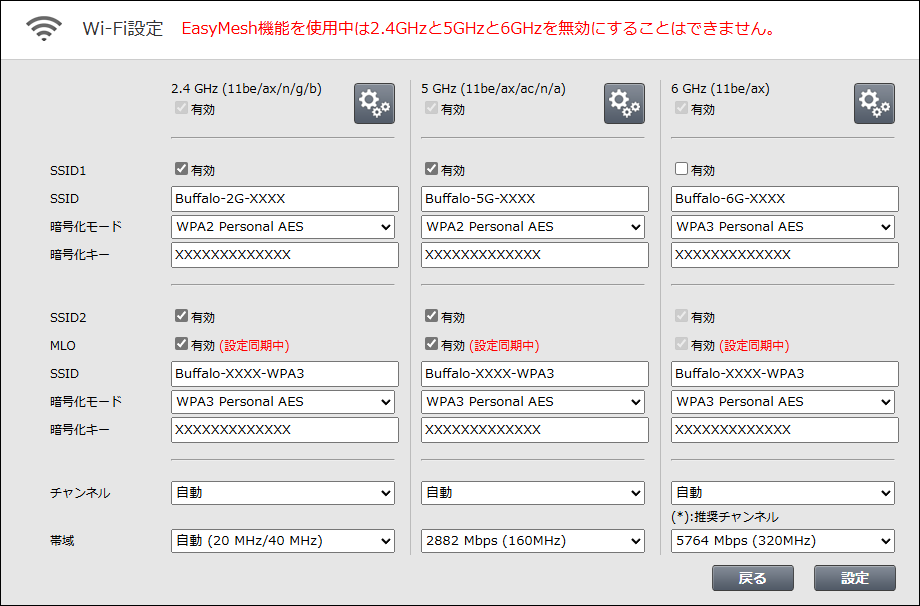
Task: Expand SSID2 encryption mode dropdown for 2.4 GHz
Action: (x=283, y=402)
